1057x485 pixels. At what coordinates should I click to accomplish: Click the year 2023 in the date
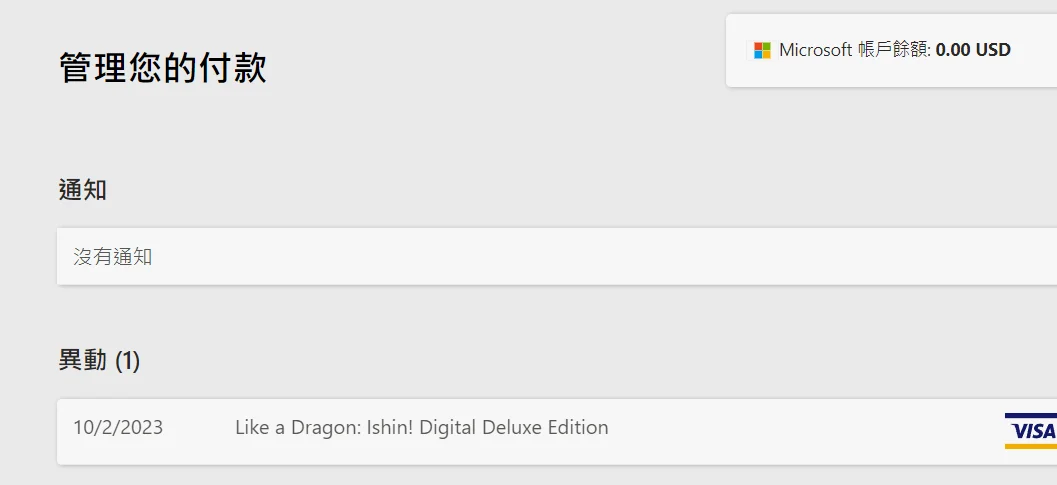(144, 428)
